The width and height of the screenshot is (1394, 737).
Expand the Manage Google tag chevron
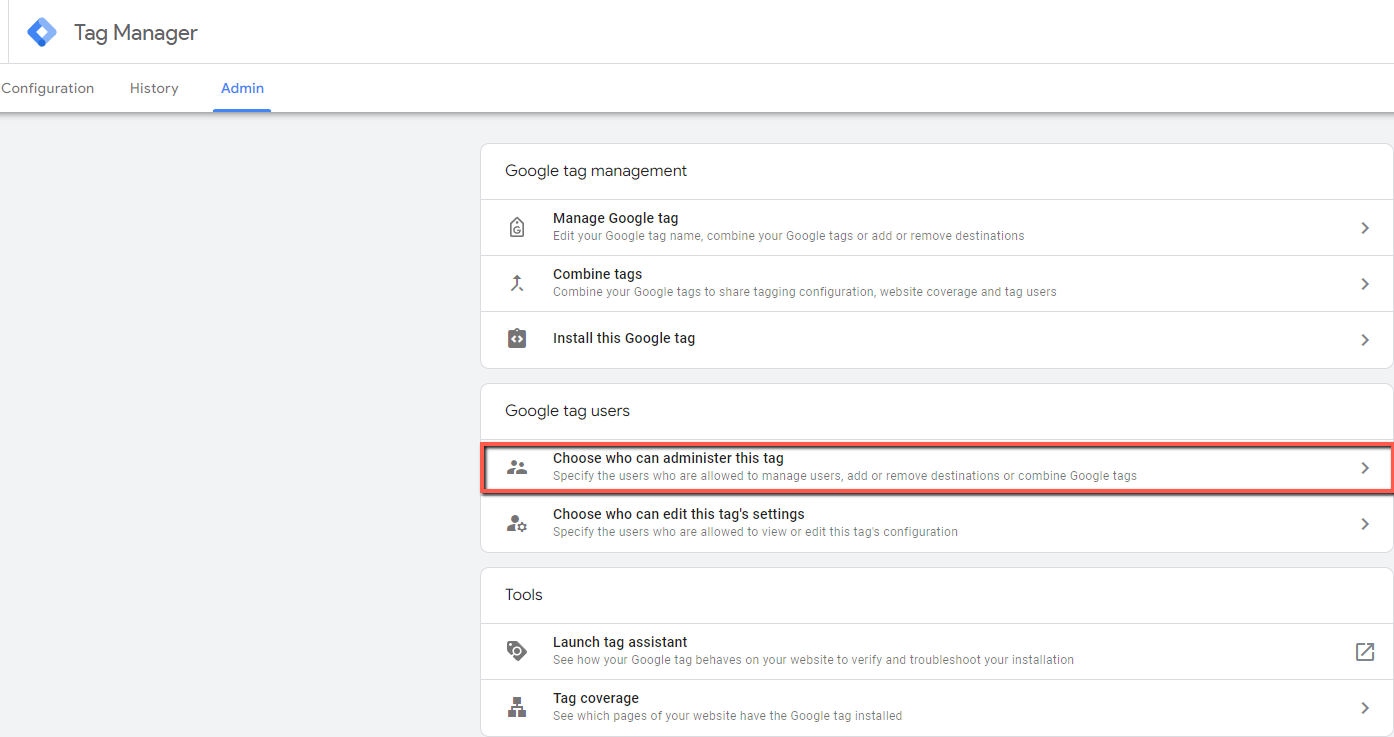point(1365,228)
